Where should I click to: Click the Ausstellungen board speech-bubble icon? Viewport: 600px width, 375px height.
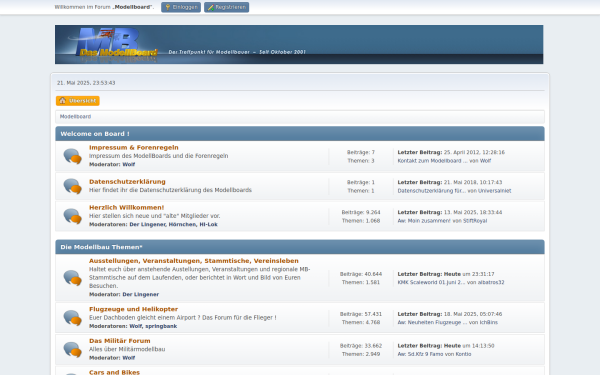click(x=72, y=278)
